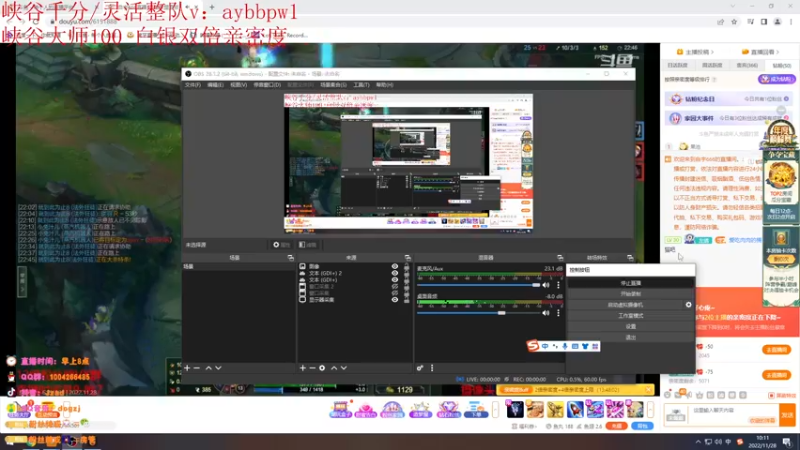Viewport: 800px width, 450px height.
Task: Enable 工作室模式 in OBS controls
Action: (631, 316)
